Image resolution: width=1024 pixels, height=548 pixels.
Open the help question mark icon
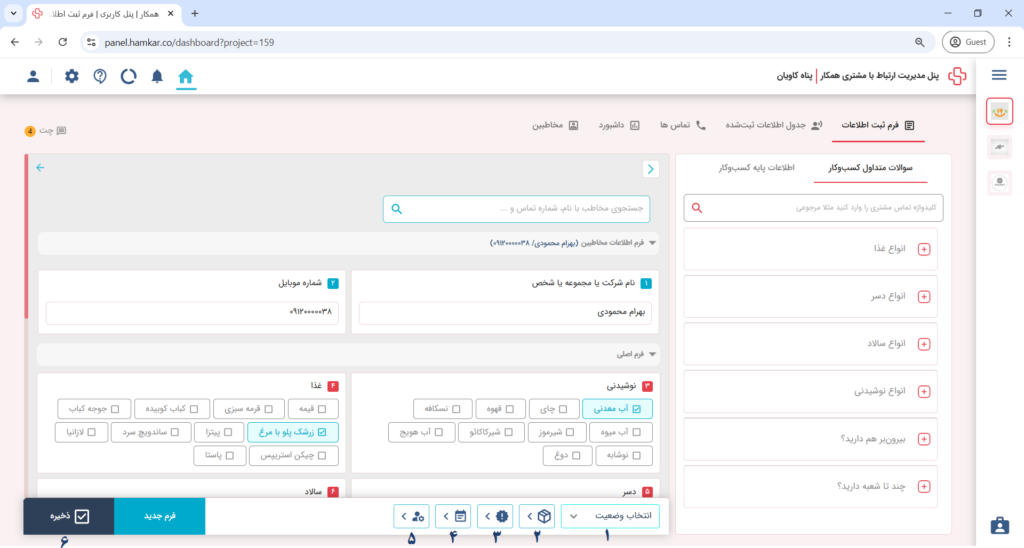[100, 76]
